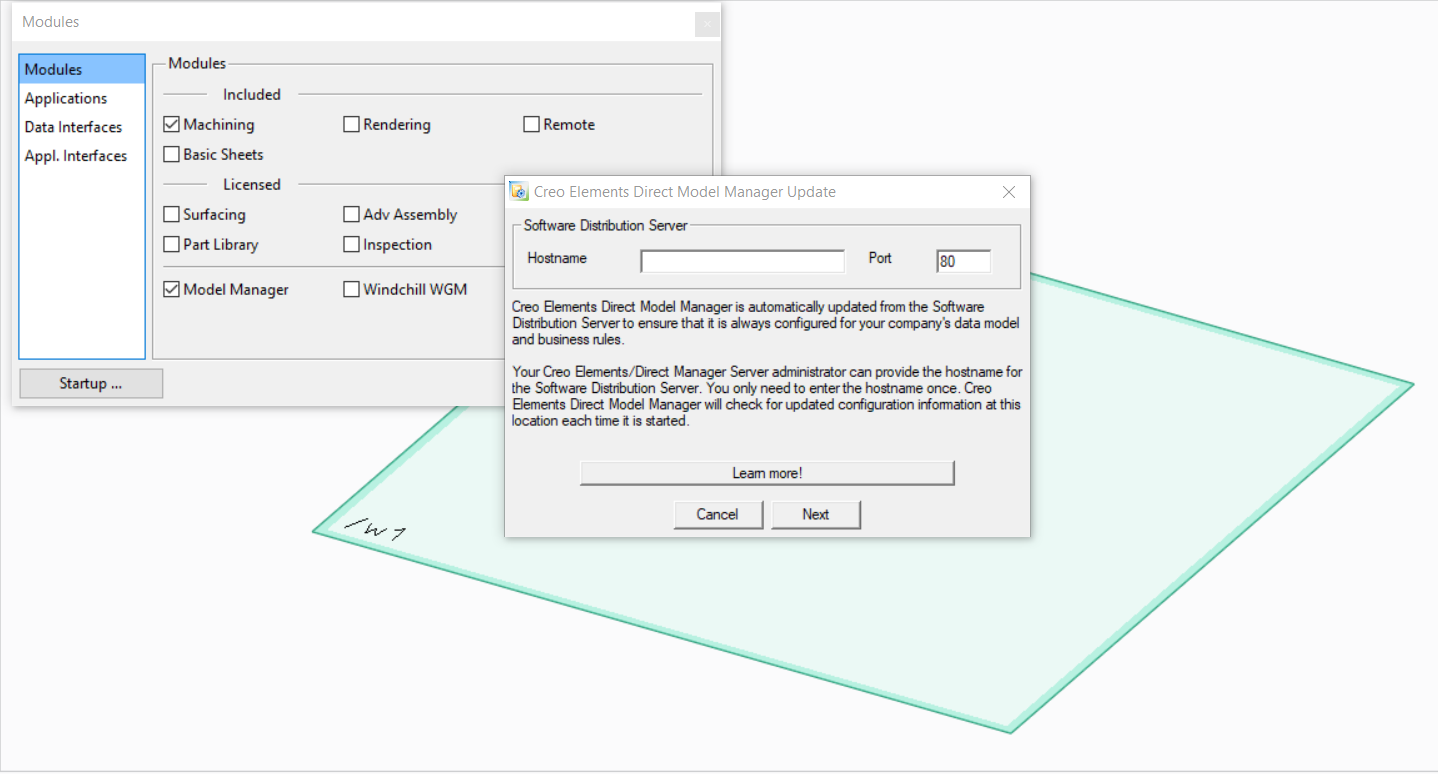The image size is (1438, 774).
Task: Select the Port number field showing 80
Action: (x=962, y=260)
